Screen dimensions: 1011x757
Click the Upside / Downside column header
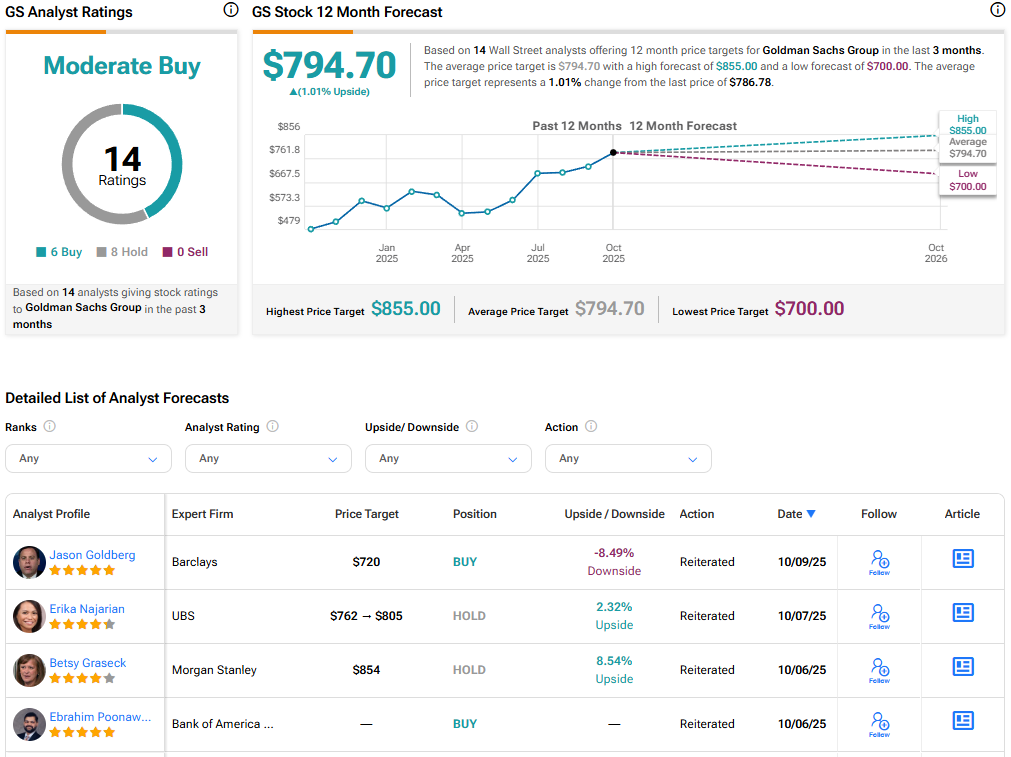[614, 514]
